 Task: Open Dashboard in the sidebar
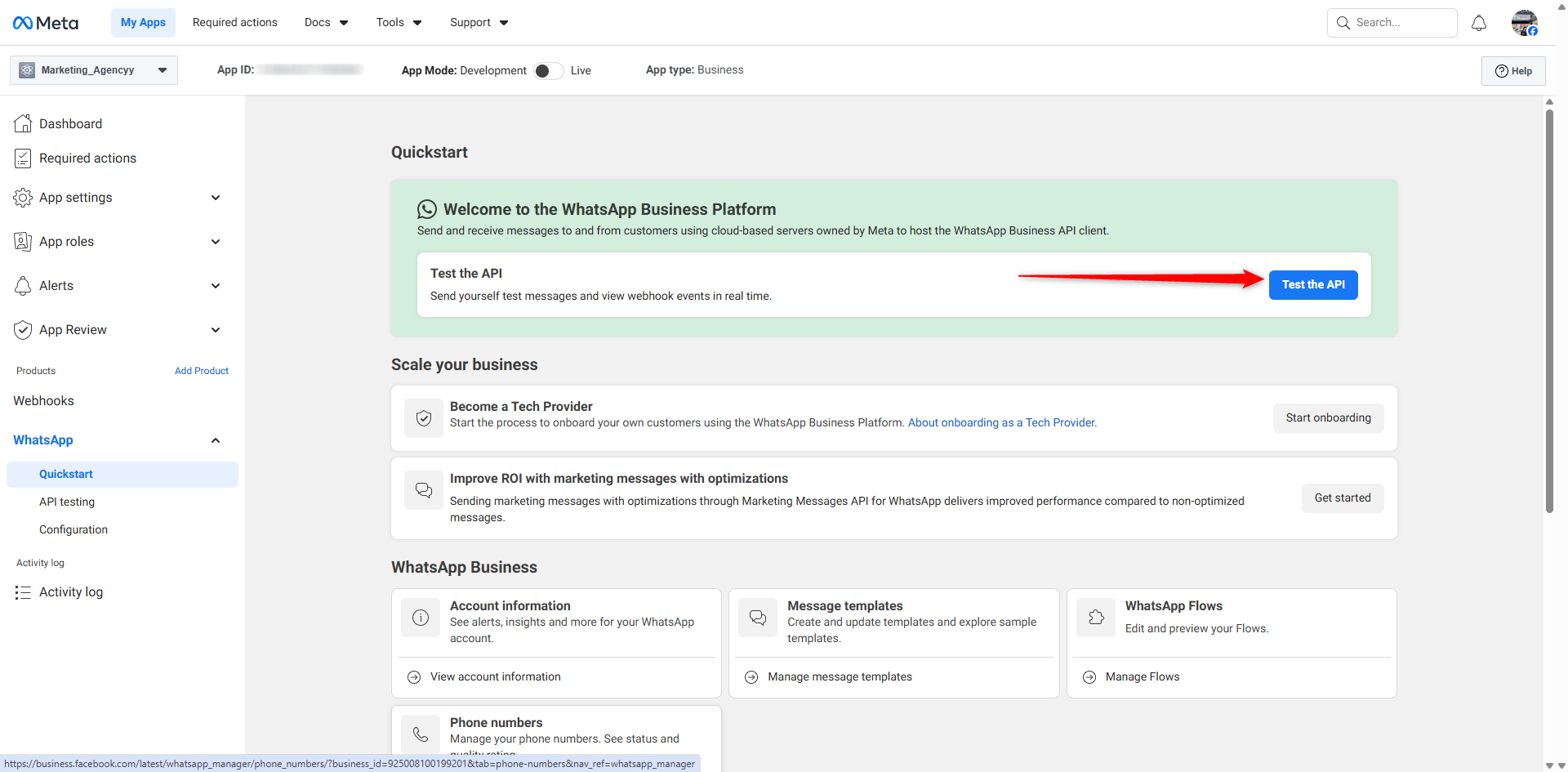[71, 124]
